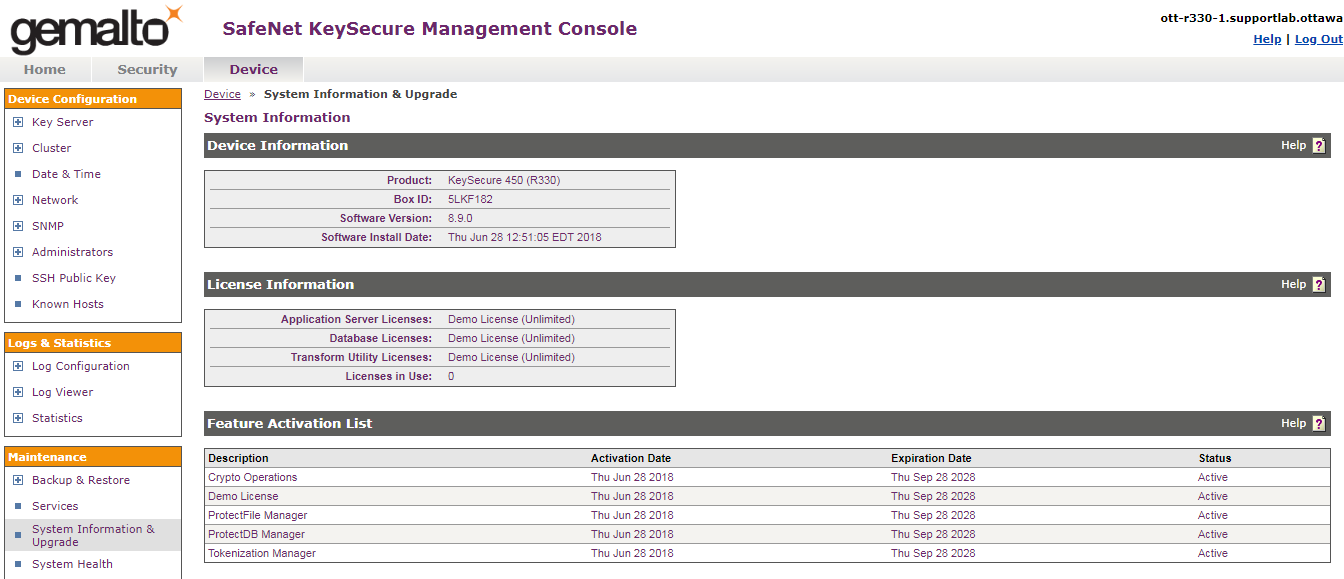Viewport: 1344px width, 579px height.
Task: Expand the Key Server tree node
Action: coord(18,122)
